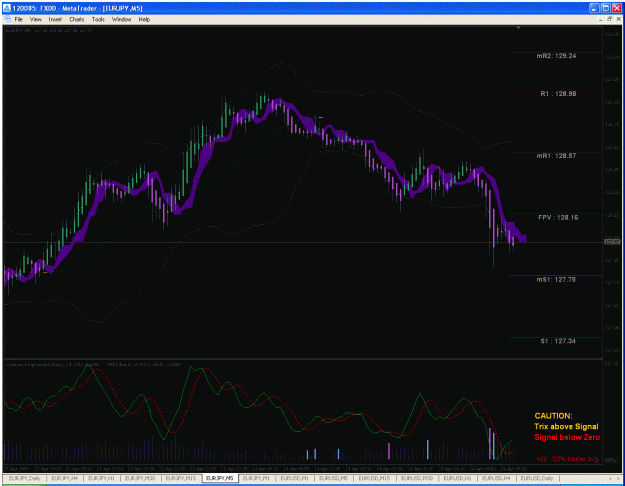
Task: Click the chart shift triangle marker at the chart top
Action: click(x=518, y=28)
